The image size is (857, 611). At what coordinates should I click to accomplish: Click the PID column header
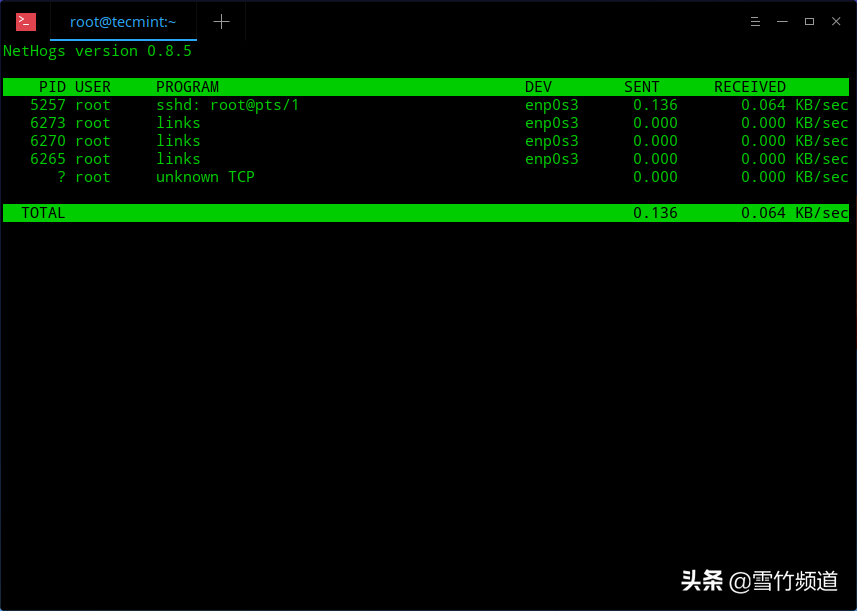52,87
